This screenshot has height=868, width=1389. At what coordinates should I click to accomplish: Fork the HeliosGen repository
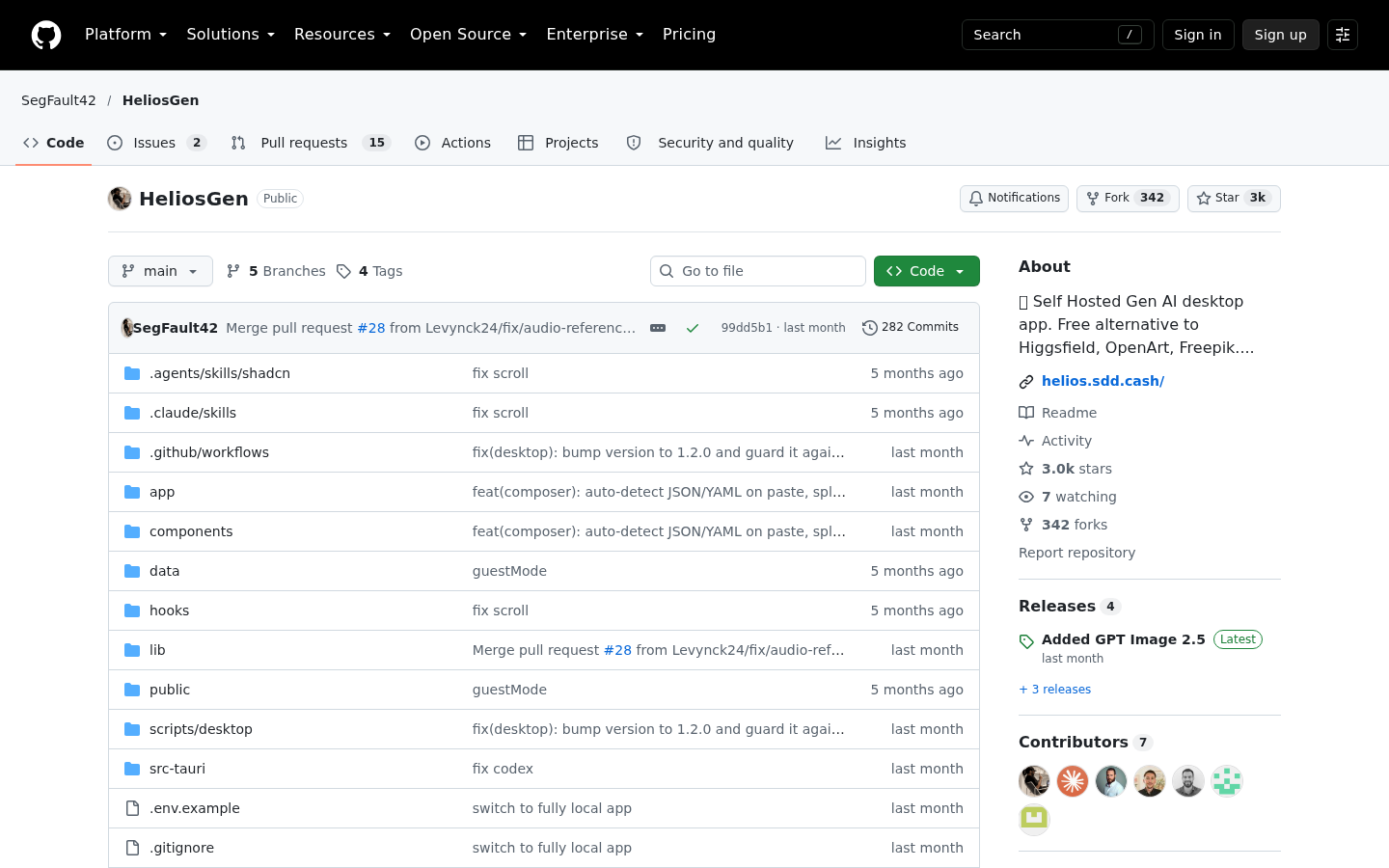(1128, 199)
